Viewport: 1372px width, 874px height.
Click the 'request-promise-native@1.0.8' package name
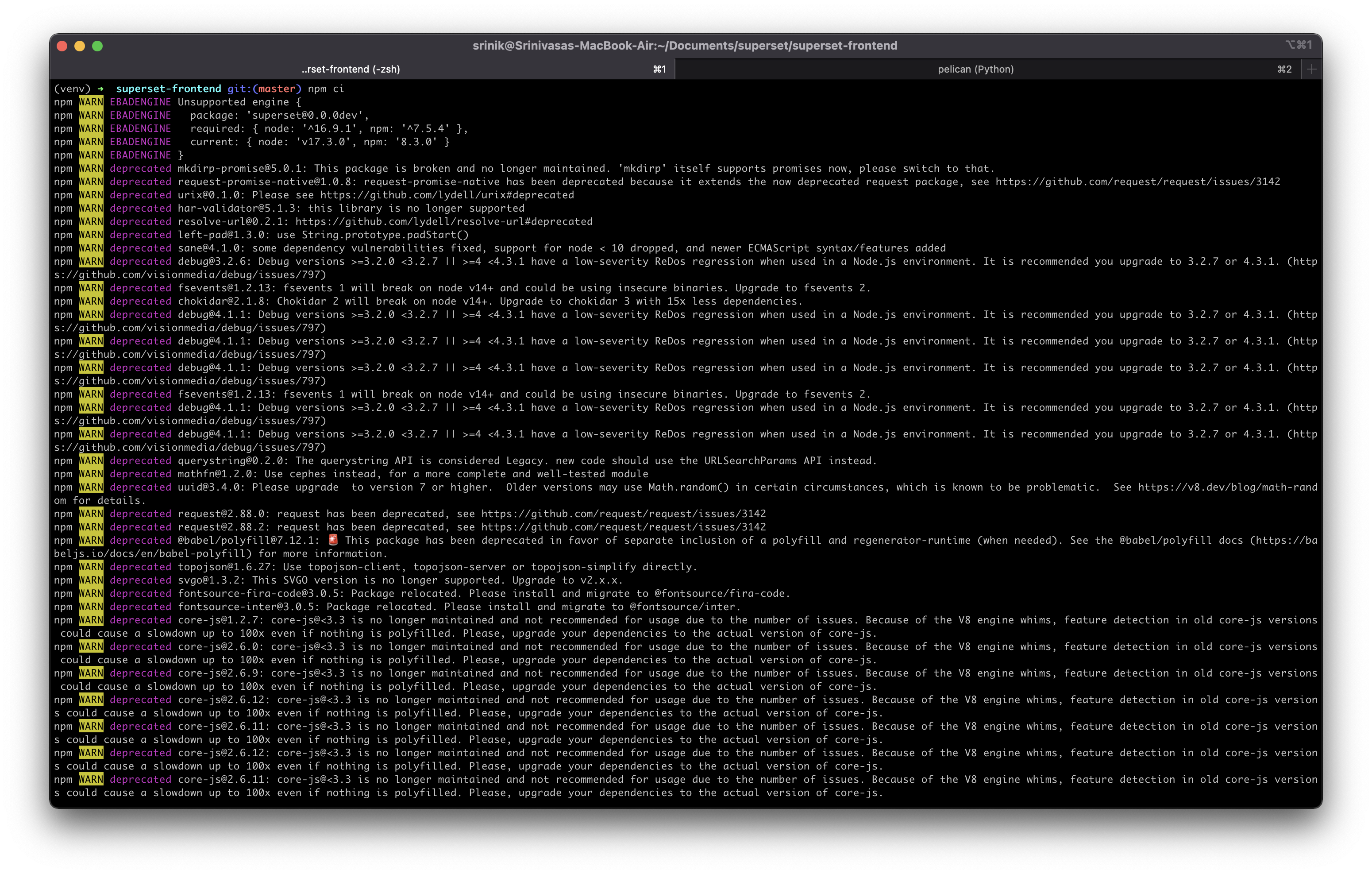point(268,181)
